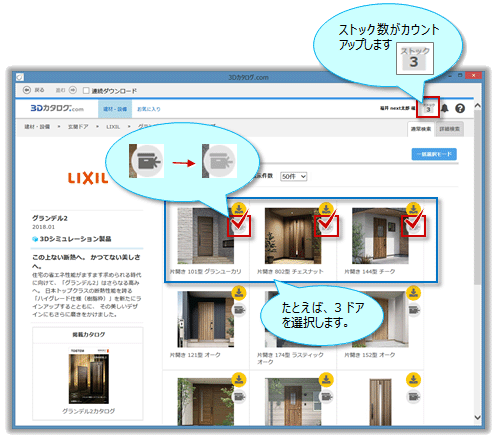Screen dimensions: 497x440
Task: Click the blue 一括選択モード button
Action: pyautogui.click(x=434, y=154)
